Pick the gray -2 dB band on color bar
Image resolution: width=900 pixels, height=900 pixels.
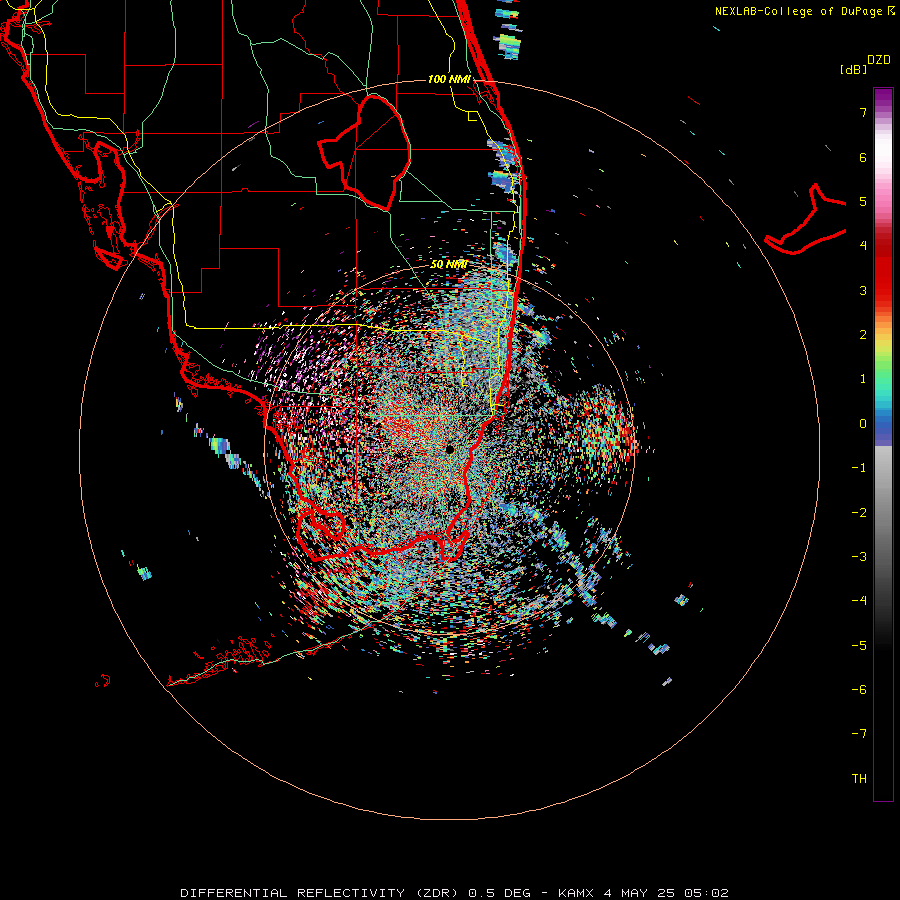[883, 512]
